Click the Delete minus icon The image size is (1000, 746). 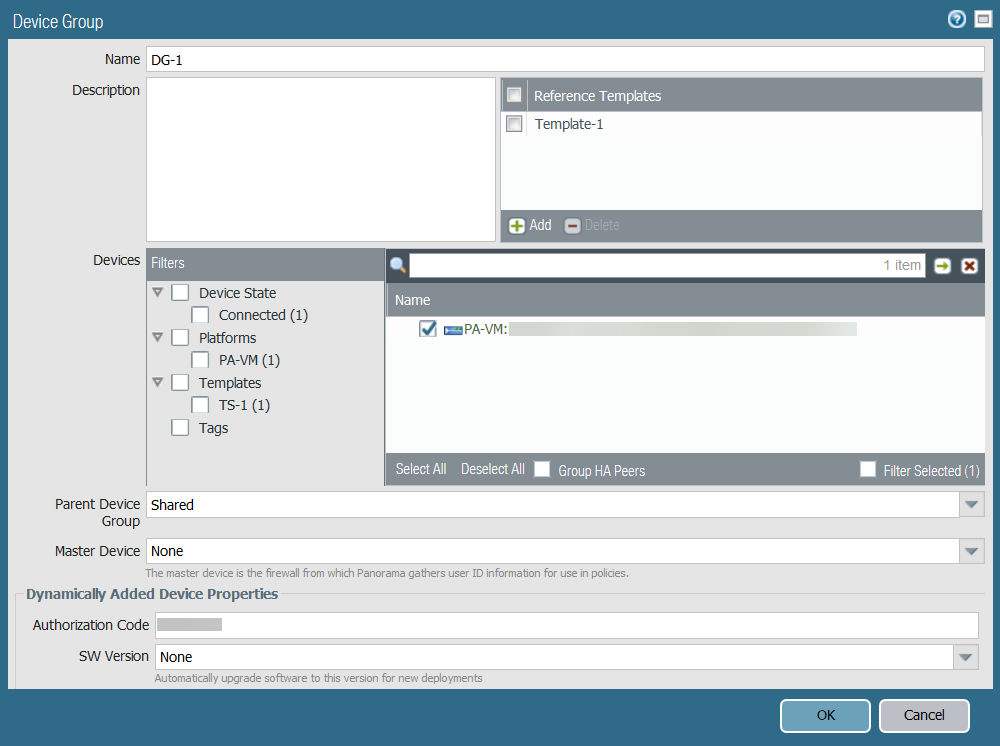pos(572,226)
